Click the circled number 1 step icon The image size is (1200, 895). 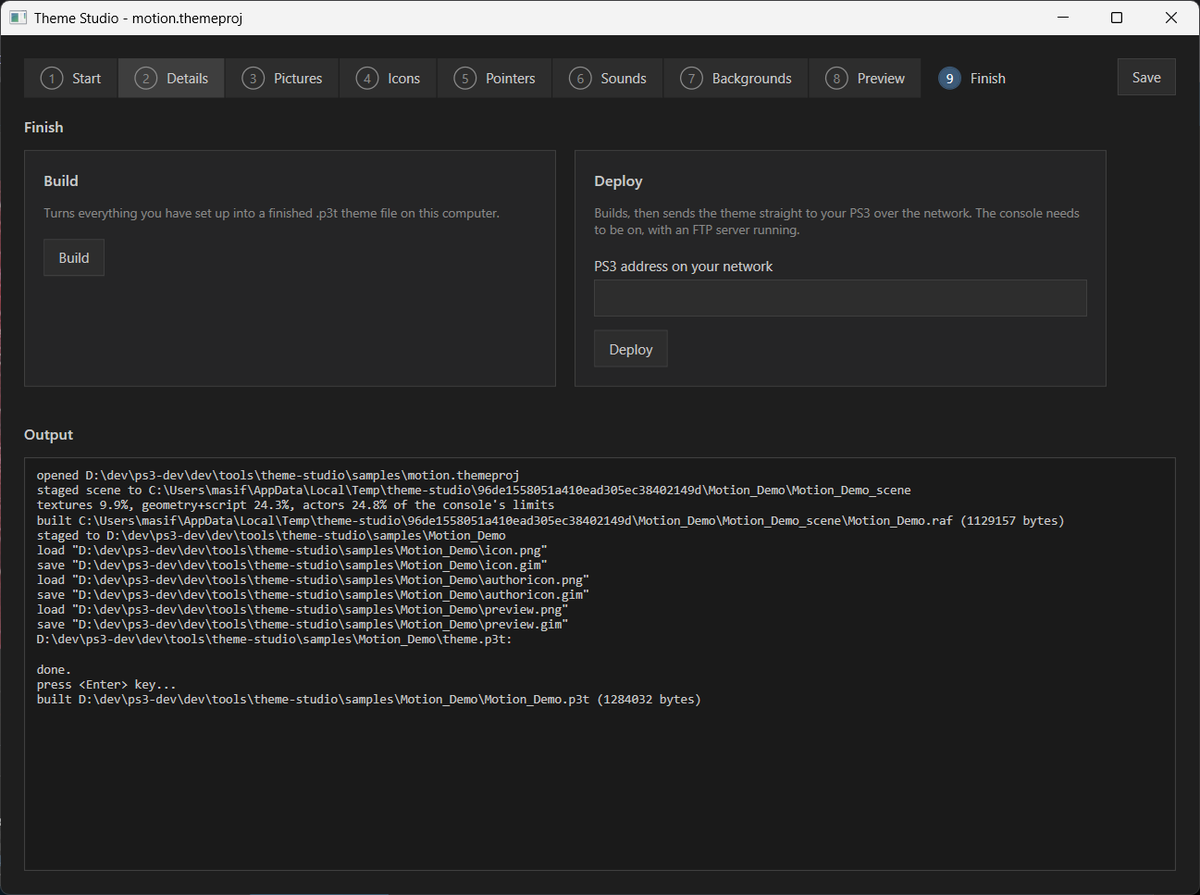coord(52,78)
